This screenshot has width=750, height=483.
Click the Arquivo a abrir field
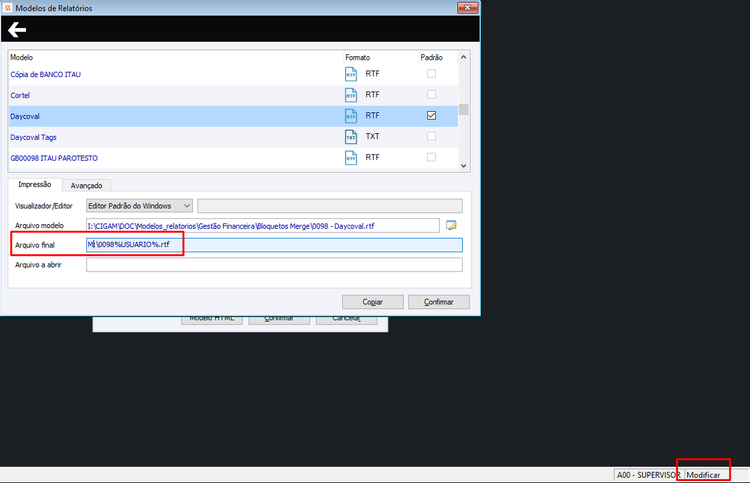tap(274, 265)
